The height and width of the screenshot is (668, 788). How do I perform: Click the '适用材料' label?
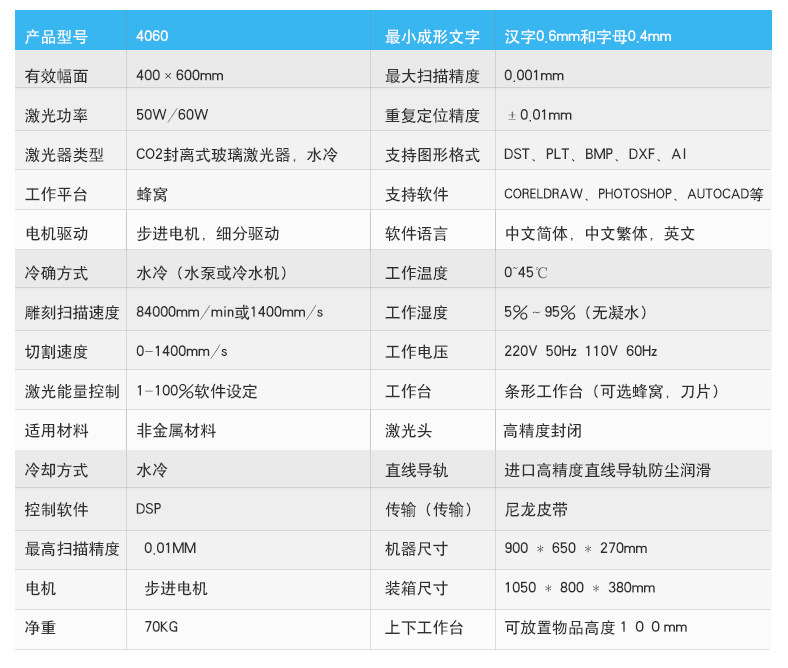[x=56, y=431]
